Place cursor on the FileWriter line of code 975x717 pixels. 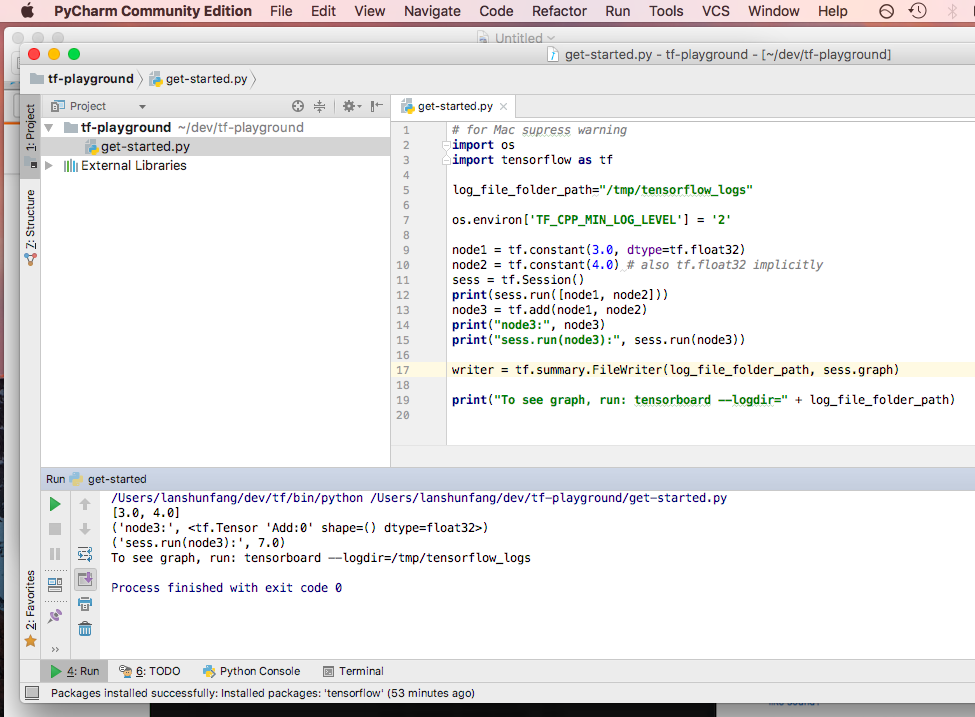tap(675, 370)
